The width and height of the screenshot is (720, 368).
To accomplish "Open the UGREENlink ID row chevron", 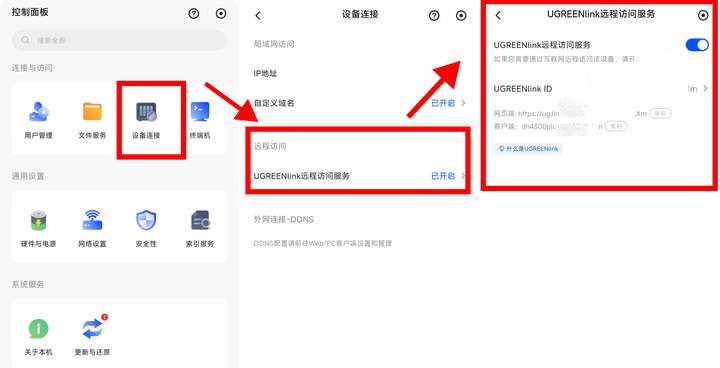I will 705,89.
